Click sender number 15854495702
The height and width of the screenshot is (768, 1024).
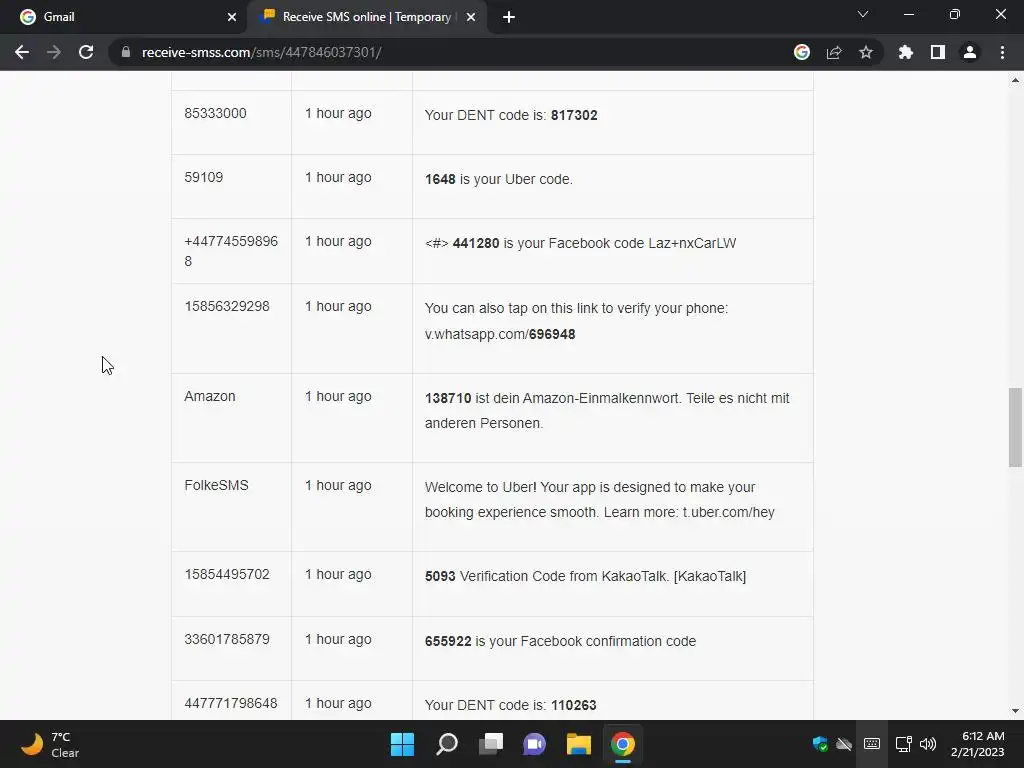click(227, 574)
